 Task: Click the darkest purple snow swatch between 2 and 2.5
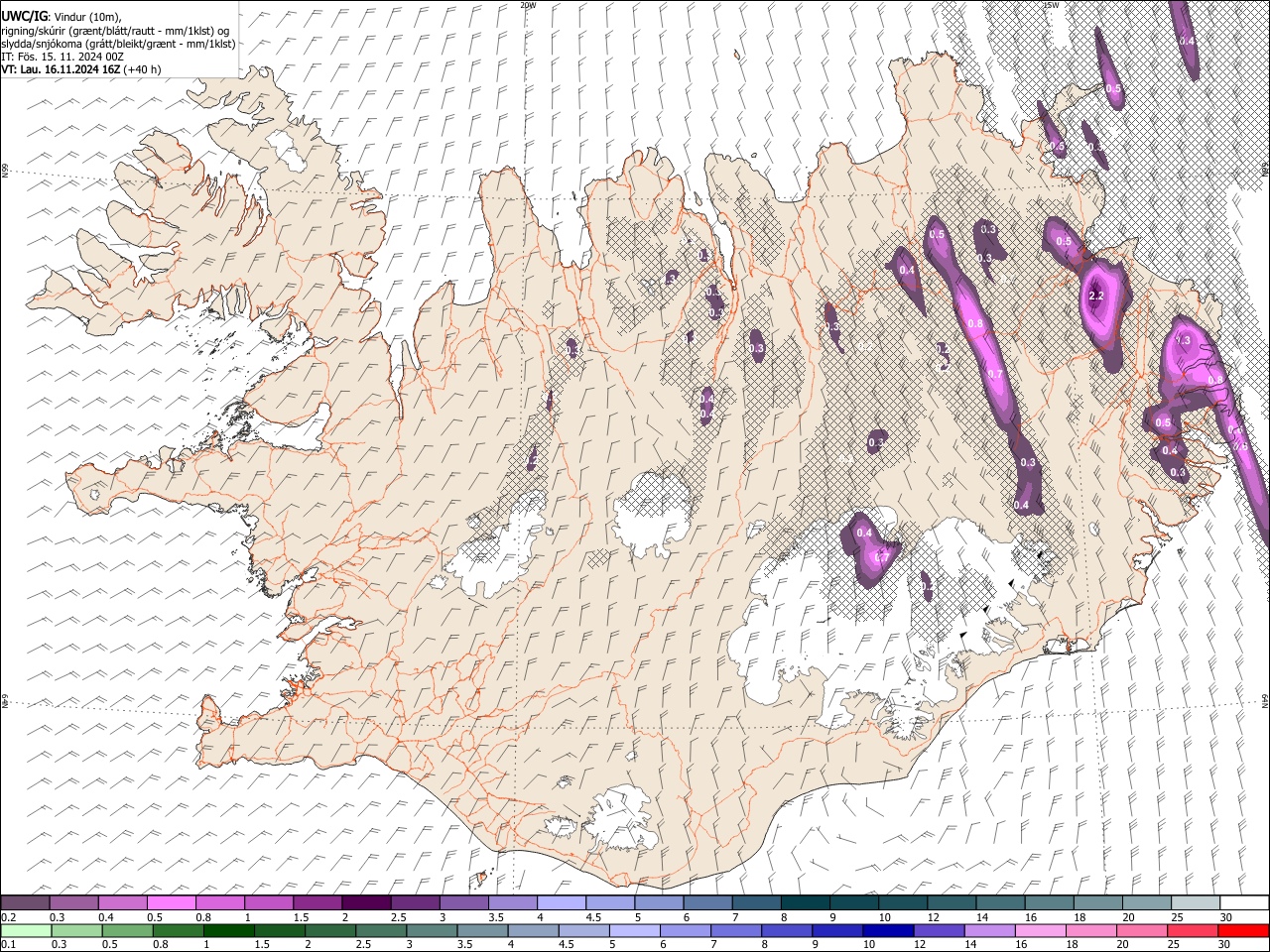(x=366, y=903)
